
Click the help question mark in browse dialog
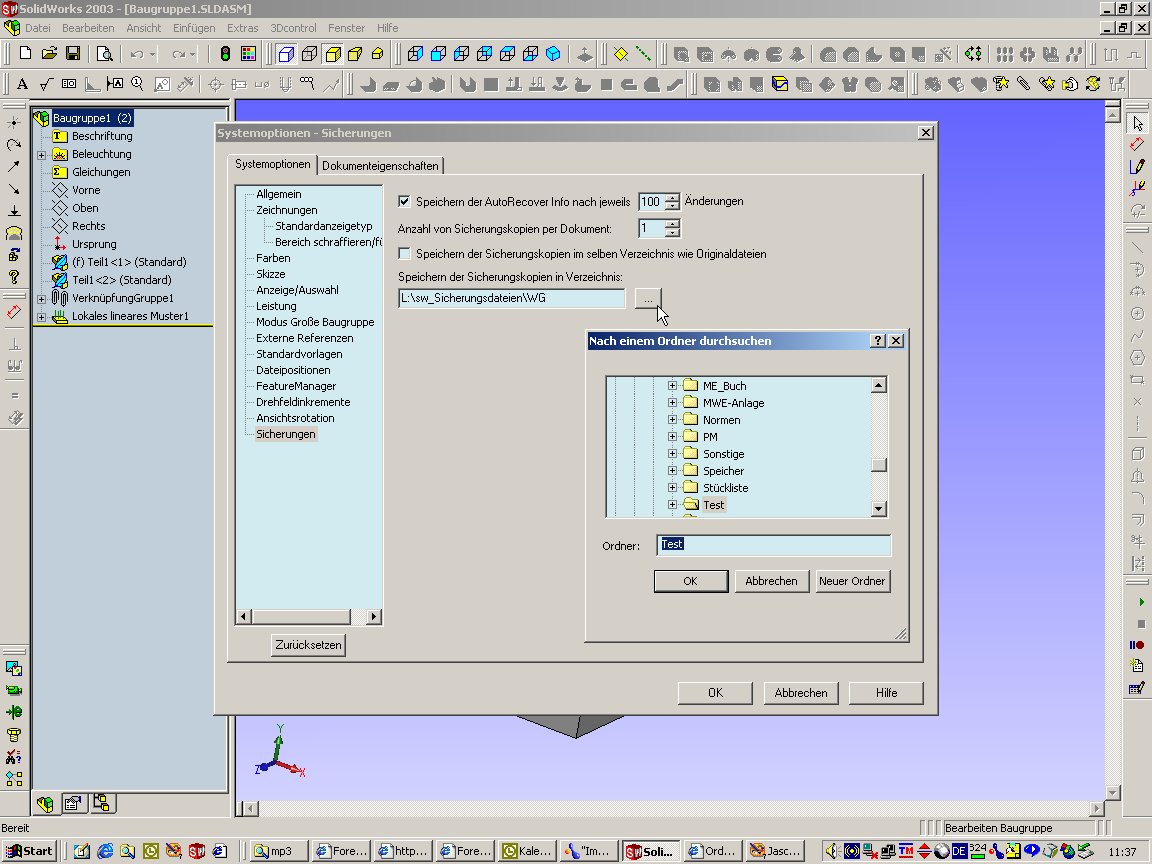pos(878,341)
